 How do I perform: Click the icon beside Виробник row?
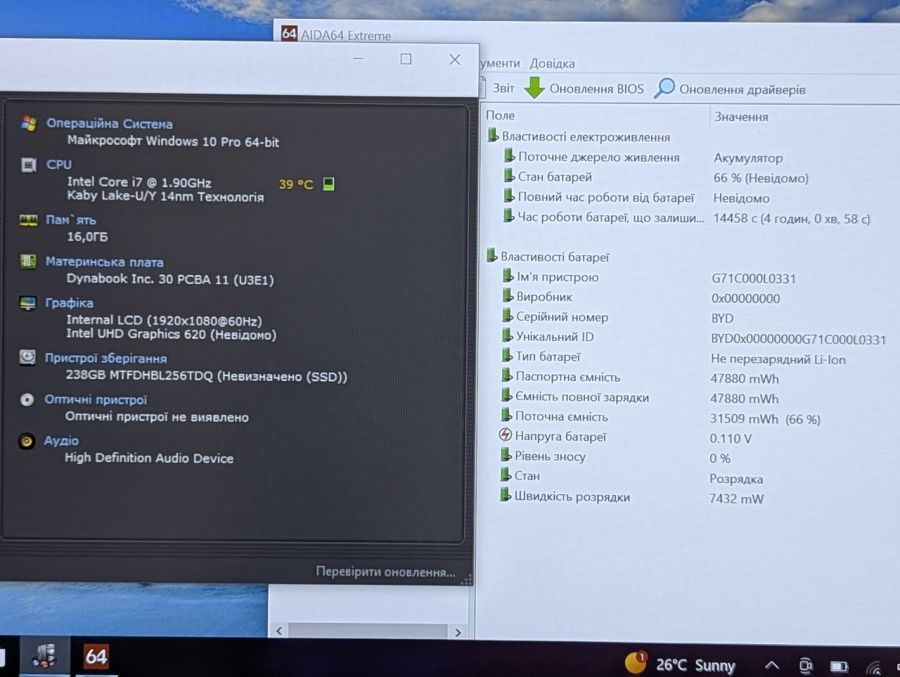point(507,296)
